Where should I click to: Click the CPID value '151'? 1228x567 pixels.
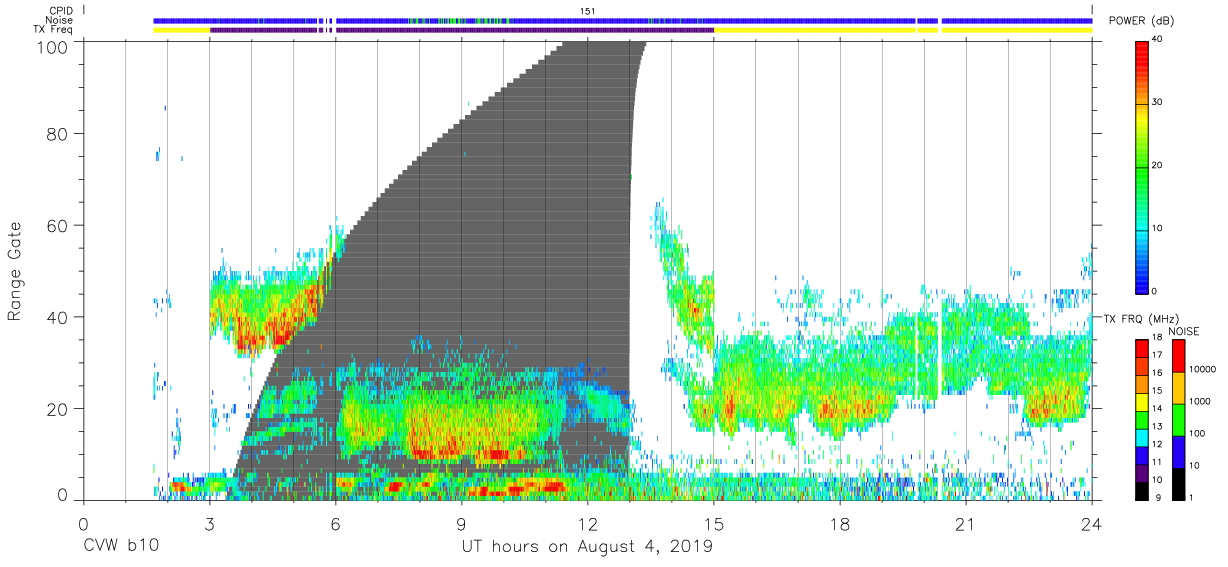point(587,10)
